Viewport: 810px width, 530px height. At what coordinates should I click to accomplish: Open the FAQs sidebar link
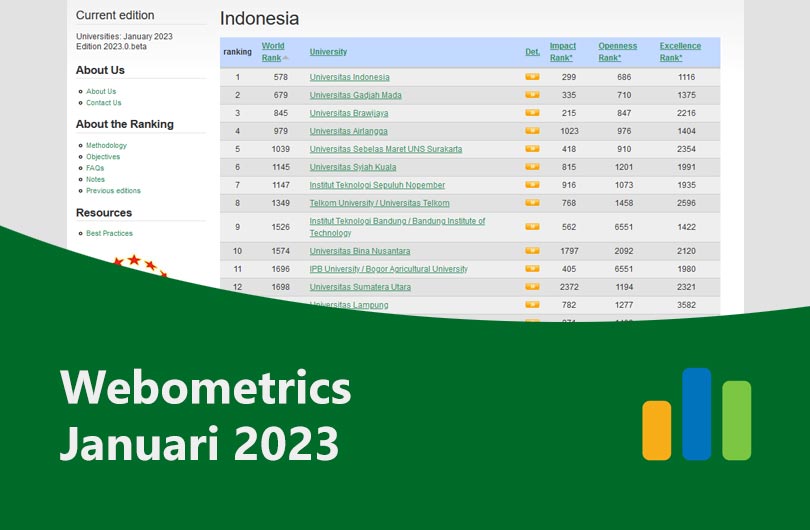[95, 168]
